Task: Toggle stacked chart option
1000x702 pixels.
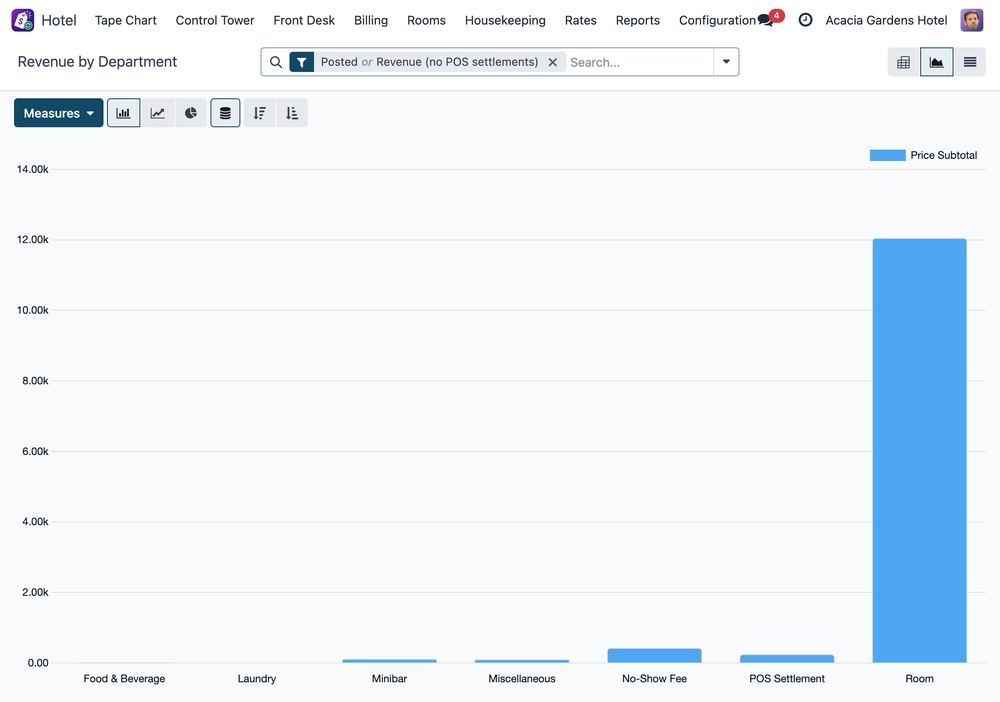Action: pos(225,113)
